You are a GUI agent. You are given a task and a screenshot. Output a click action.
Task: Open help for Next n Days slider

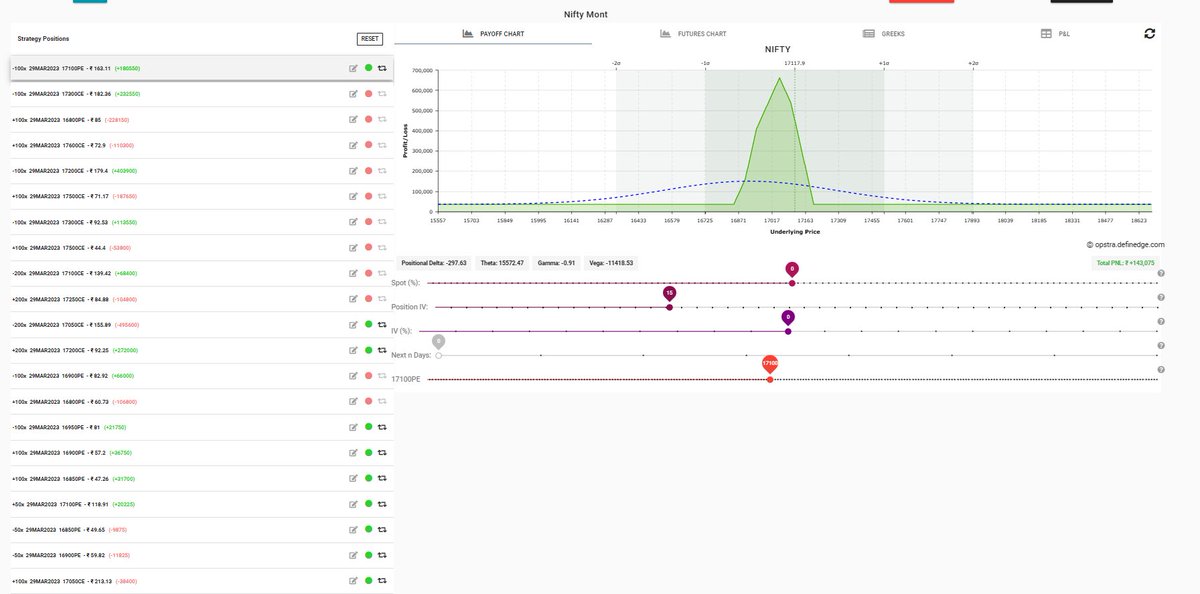point(1161,346)
